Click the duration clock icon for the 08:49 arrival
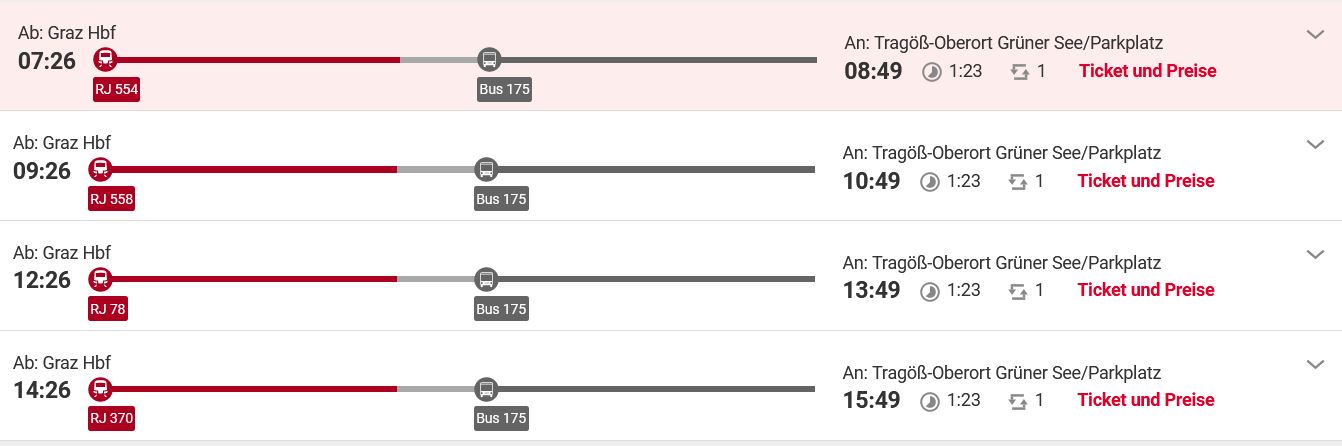1342x446 pixels. pyautogui.click(x=932, y=72)
